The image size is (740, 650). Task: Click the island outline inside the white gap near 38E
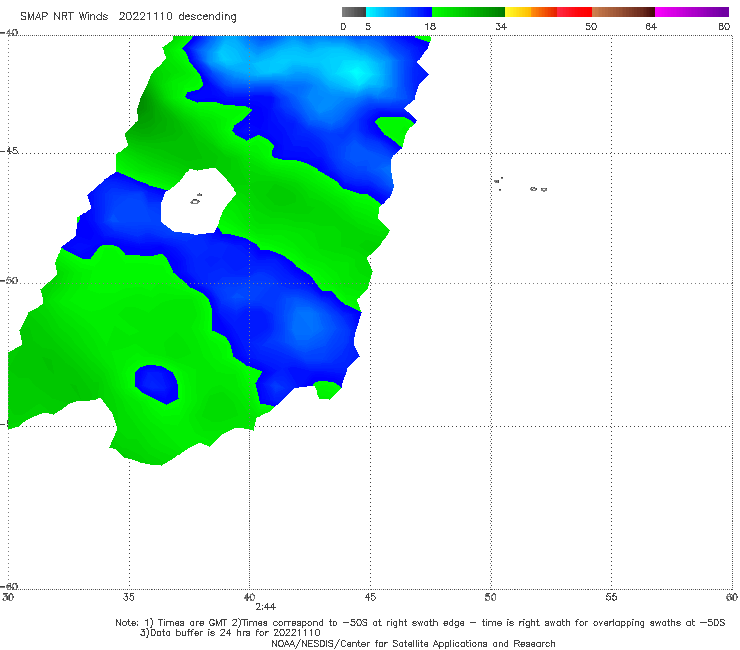pyautogui.click(x=196, y=200)
